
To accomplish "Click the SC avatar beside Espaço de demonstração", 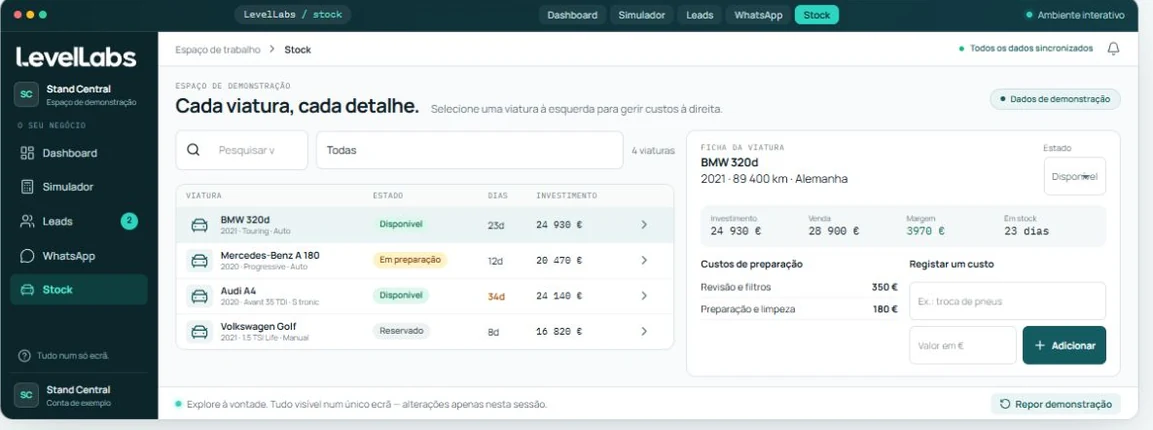I will click(26, 95).
